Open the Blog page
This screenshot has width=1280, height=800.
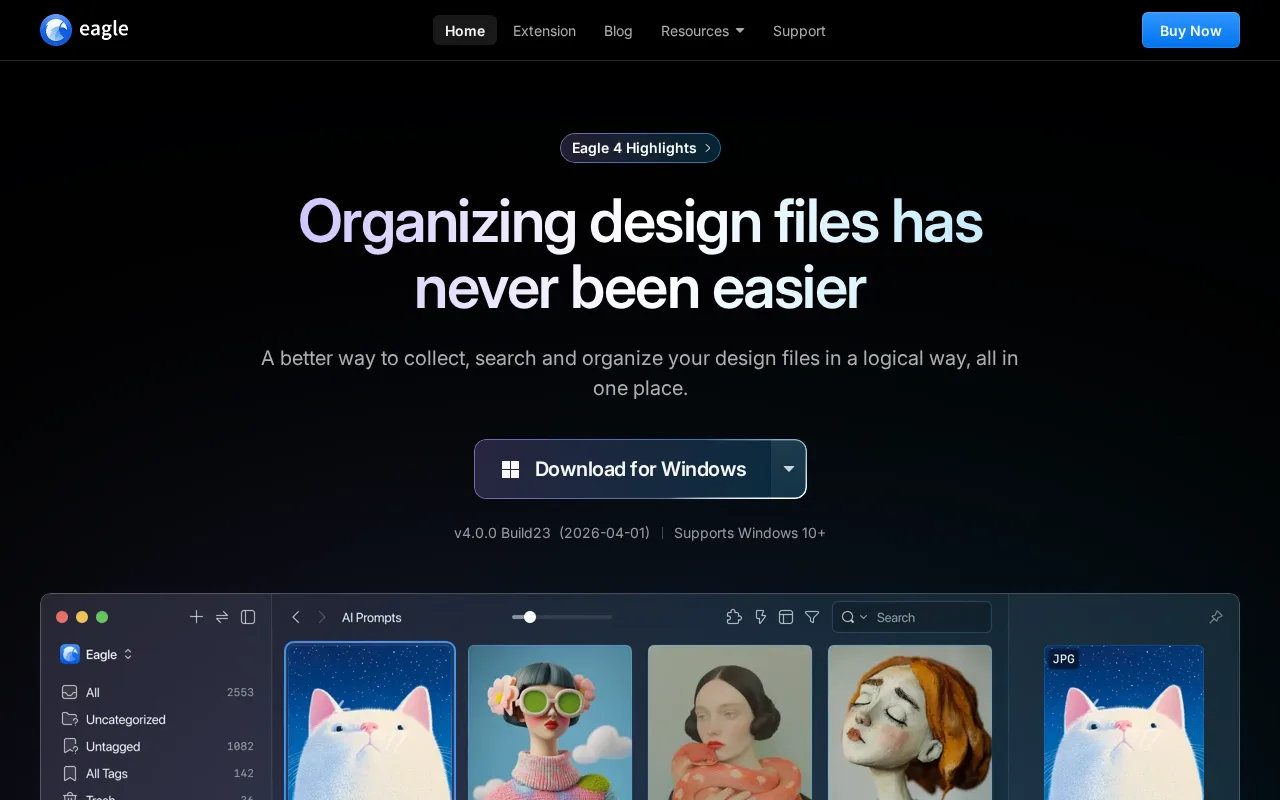[x=618, y=30]
